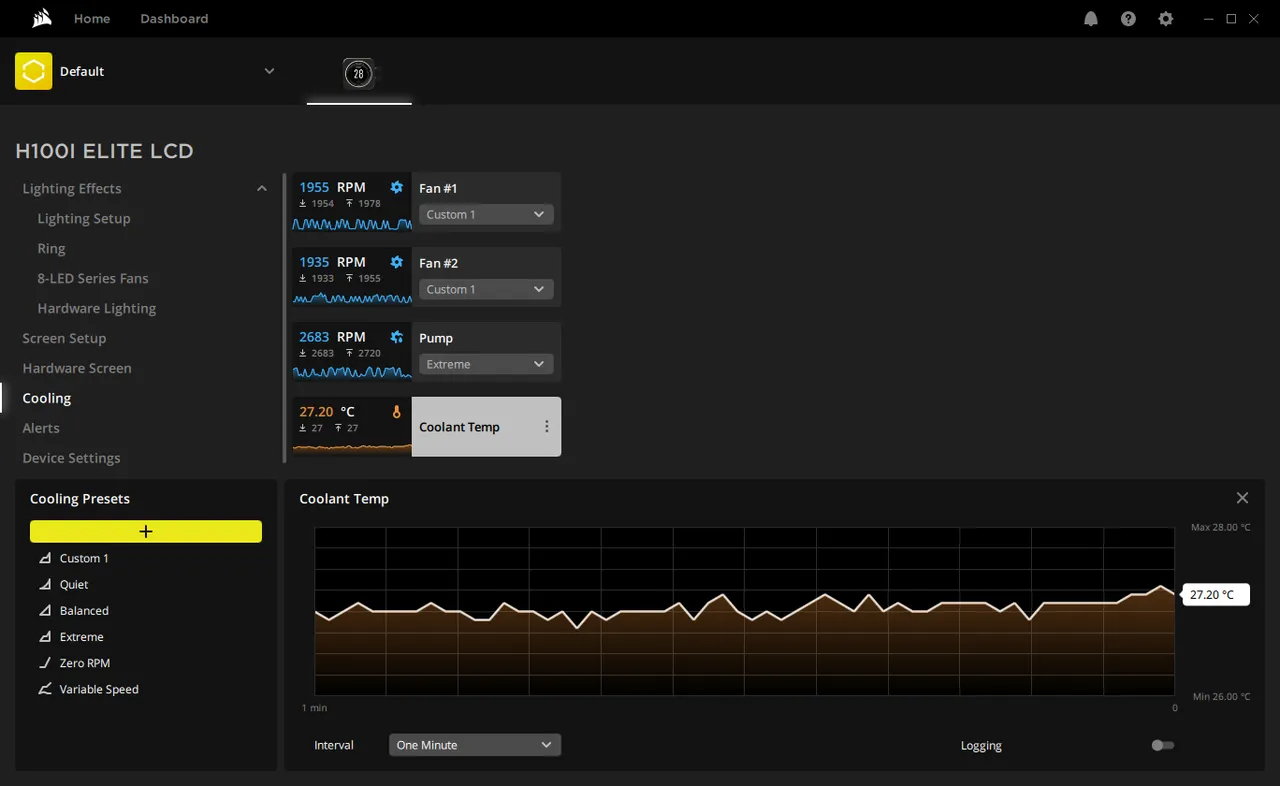Image resolution: width=1280 pixels, height=786 pixels.
Task: Open the notifications bell icon
Action: click(x=1091, y=19)
